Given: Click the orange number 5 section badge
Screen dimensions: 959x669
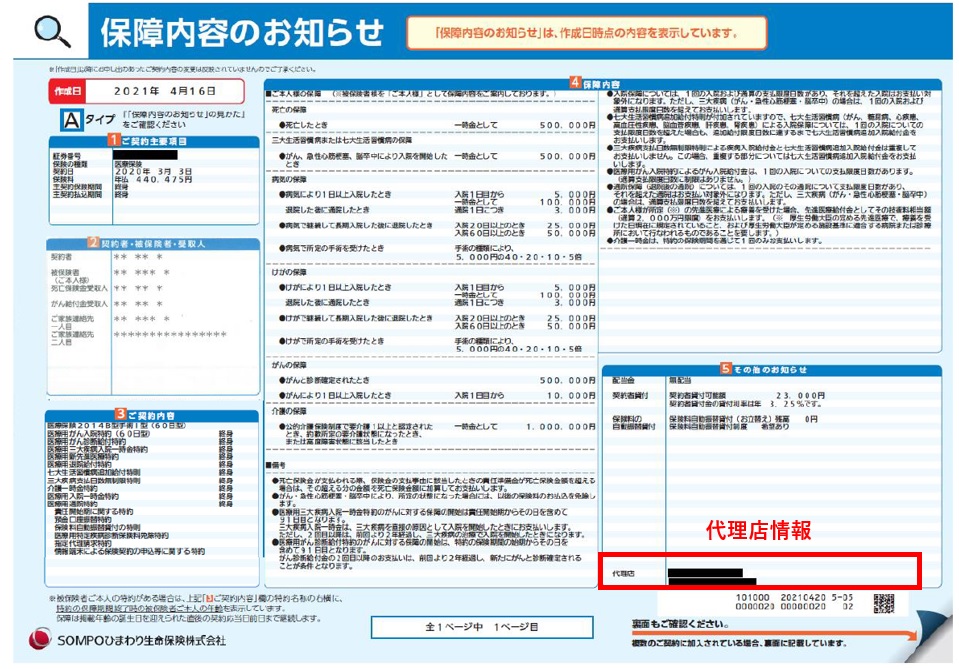Looking at the screenshot, I should coord(725,368).
